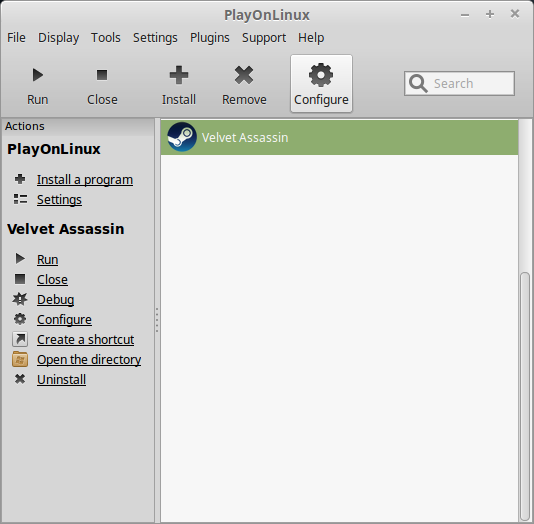Click the Install plus icon in toolbar
This screenshot has width=534, height=524.
179,75
